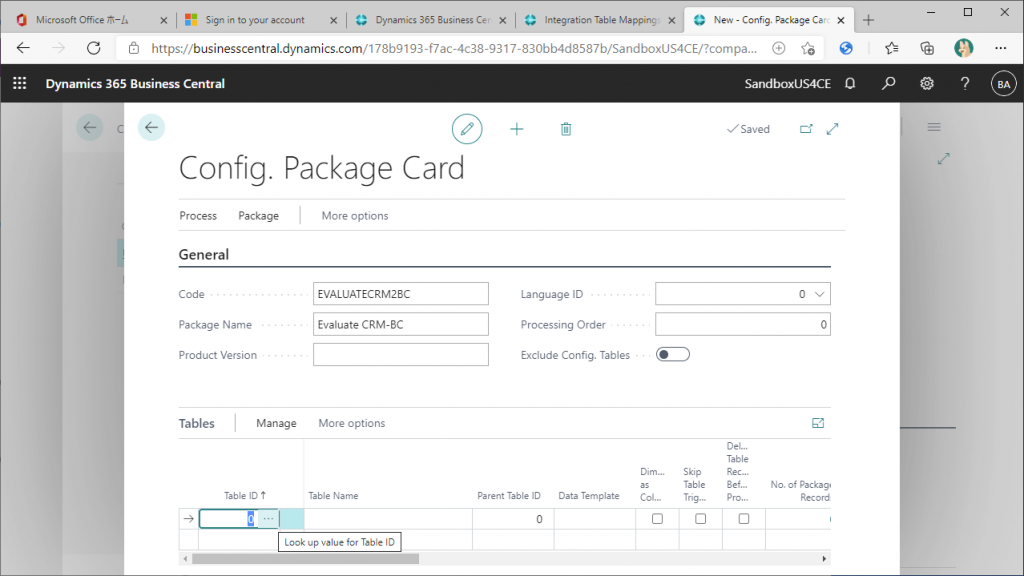The width and height of the screenshot is (1024, 576).
Task: Open the Business Central search magnifier
Action: click(888, 84)
